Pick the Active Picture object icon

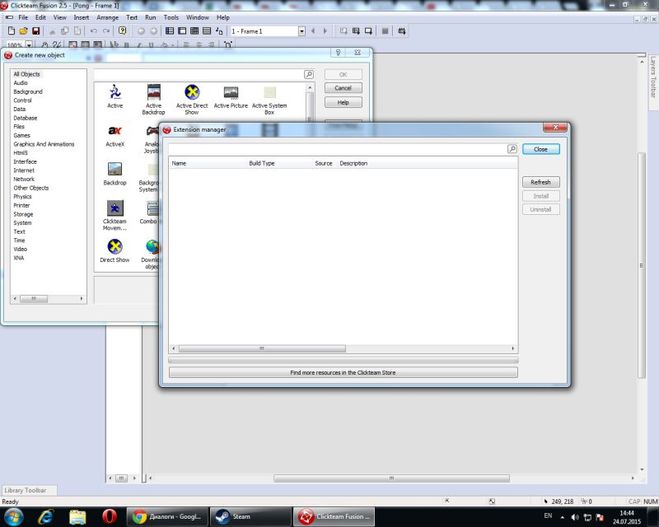tap(231, 93)
